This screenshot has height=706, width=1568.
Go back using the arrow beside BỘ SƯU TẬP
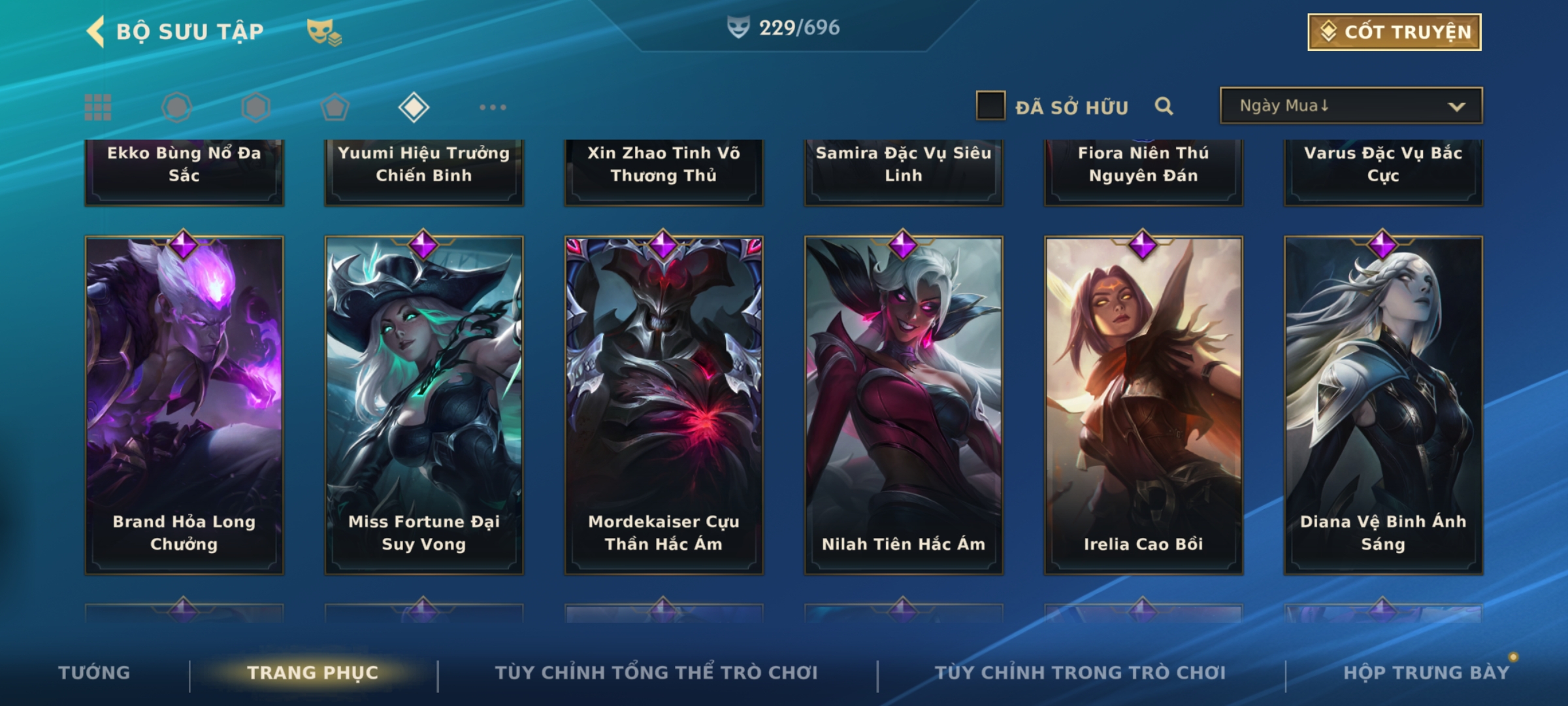(x=95, y=31)
